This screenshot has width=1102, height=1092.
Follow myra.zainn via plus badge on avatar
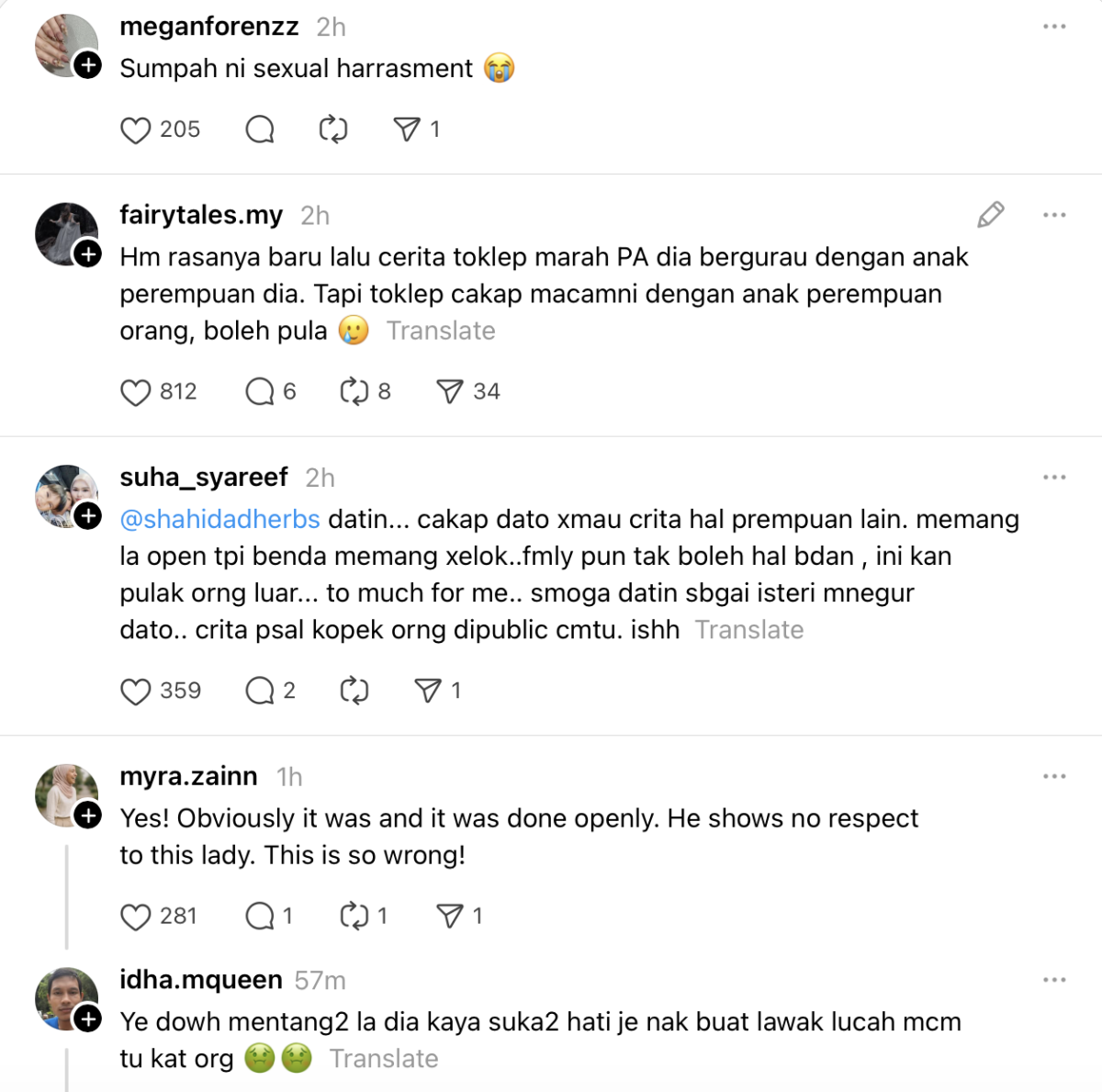click(x=88, y=815)
